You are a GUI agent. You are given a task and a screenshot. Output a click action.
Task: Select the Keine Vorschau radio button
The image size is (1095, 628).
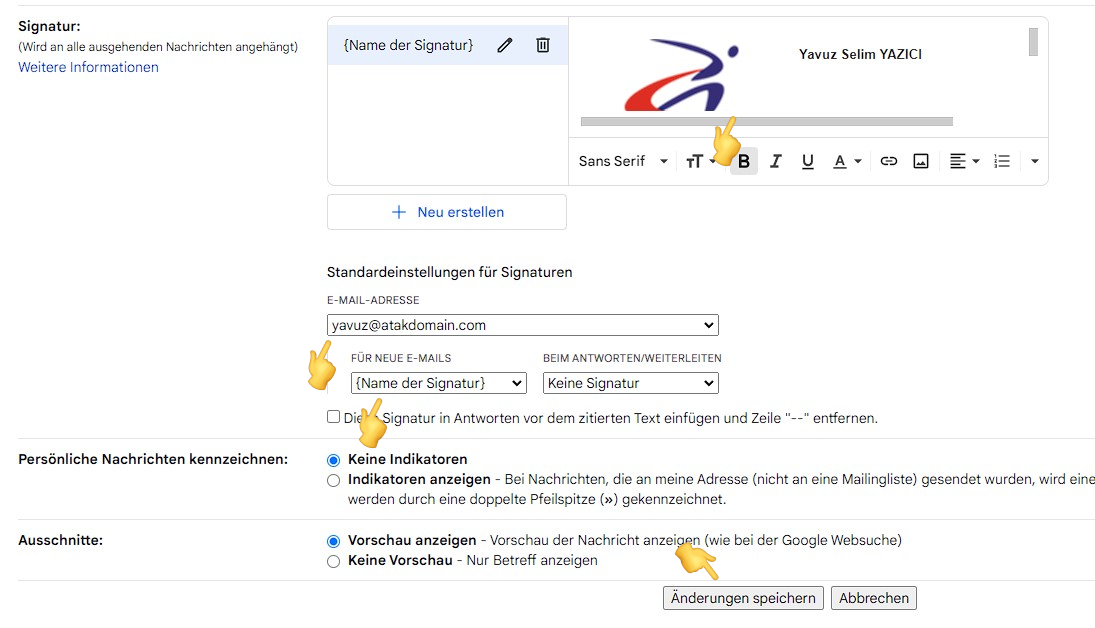click(x=333, y=560)
